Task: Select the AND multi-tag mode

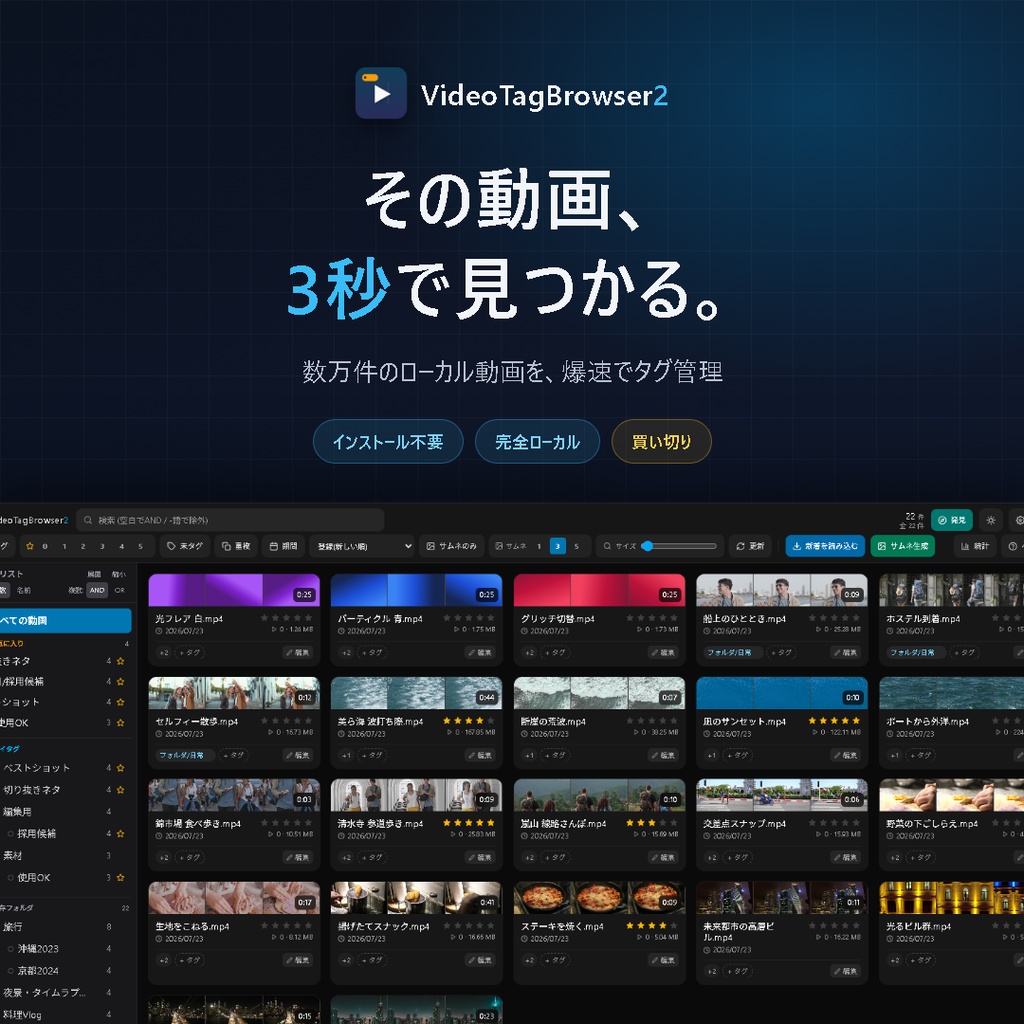Action: click(x=97, y=590)
